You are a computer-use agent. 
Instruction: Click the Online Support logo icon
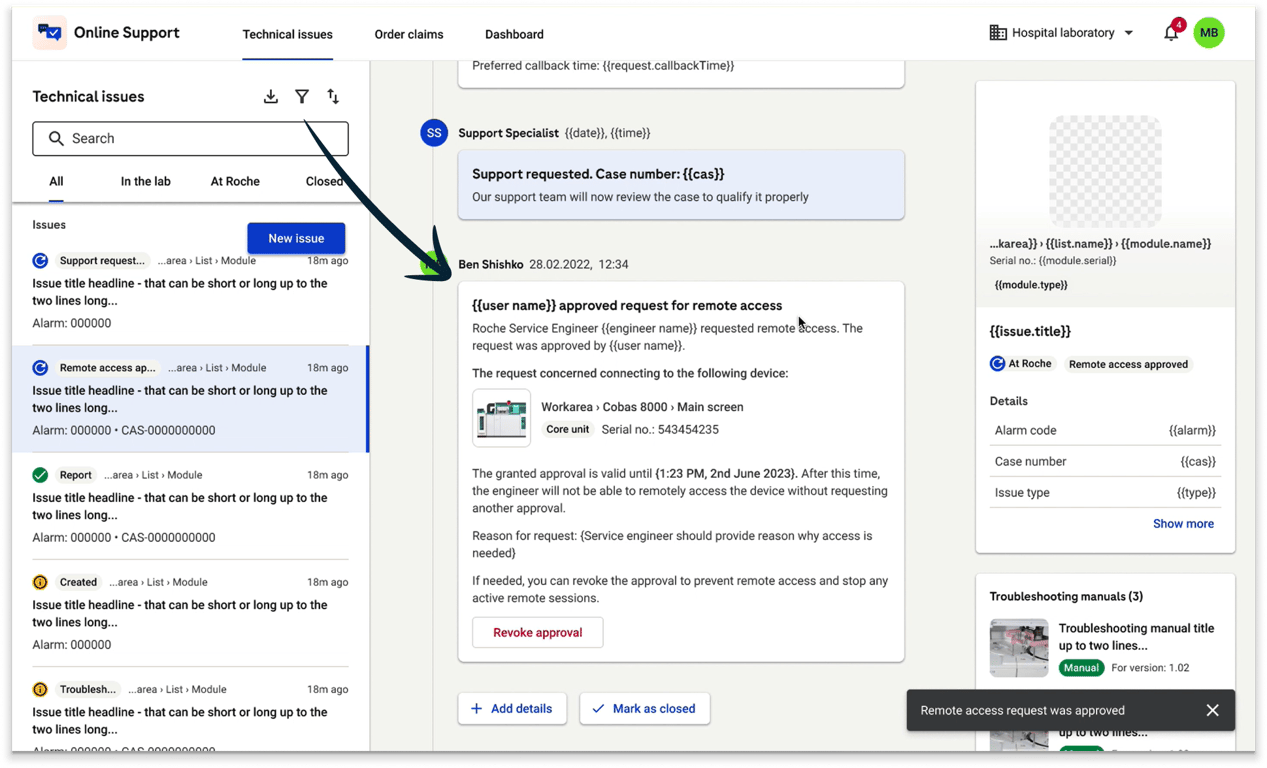click(x=49, y=33)
